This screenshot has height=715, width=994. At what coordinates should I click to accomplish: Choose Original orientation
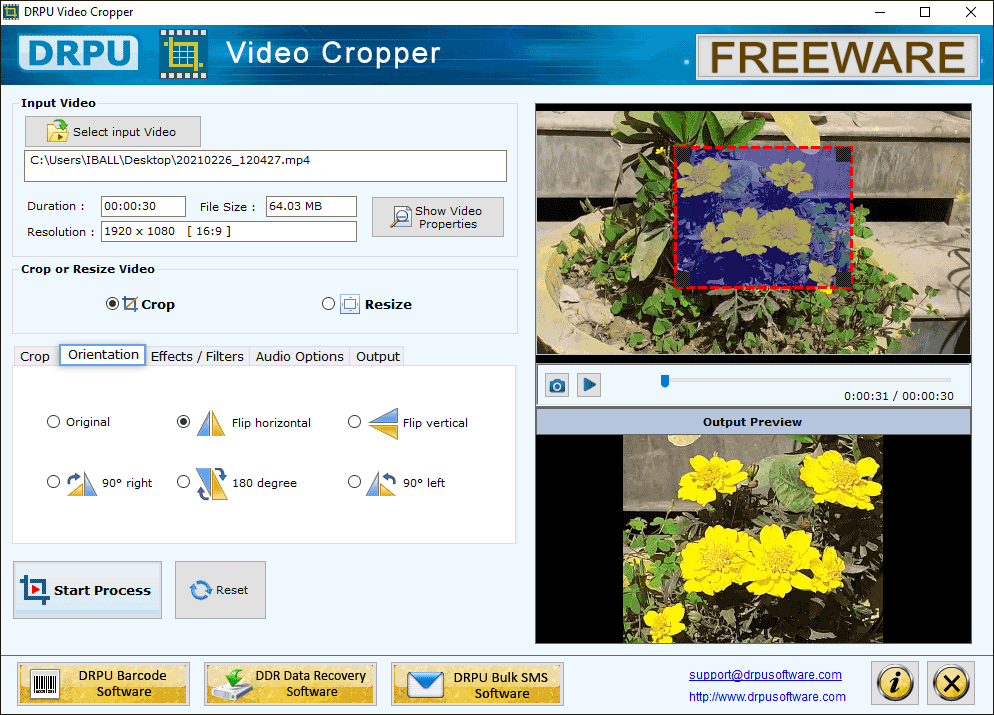pos(53,422)
